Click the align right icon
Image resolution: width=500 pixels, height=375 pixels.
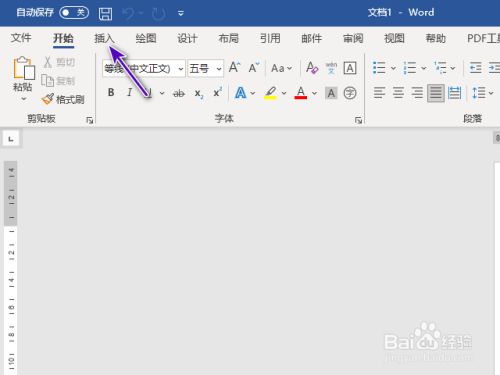(x=417, y=93)
